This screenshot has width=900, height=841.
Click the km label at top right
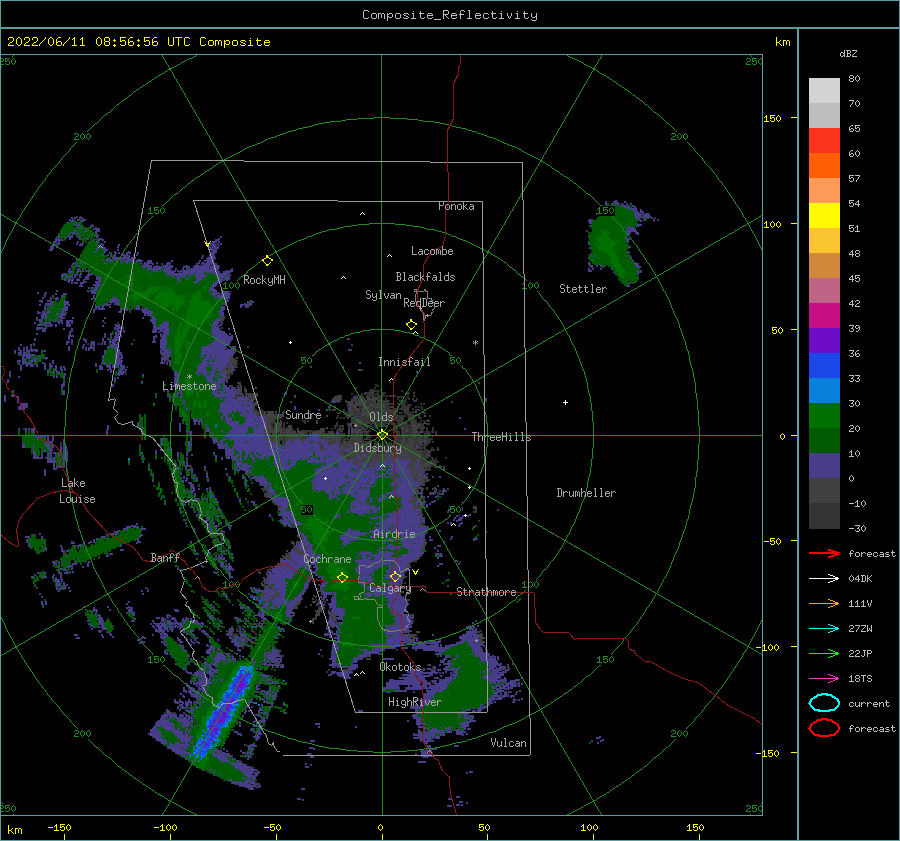click(x=782, y=42)
